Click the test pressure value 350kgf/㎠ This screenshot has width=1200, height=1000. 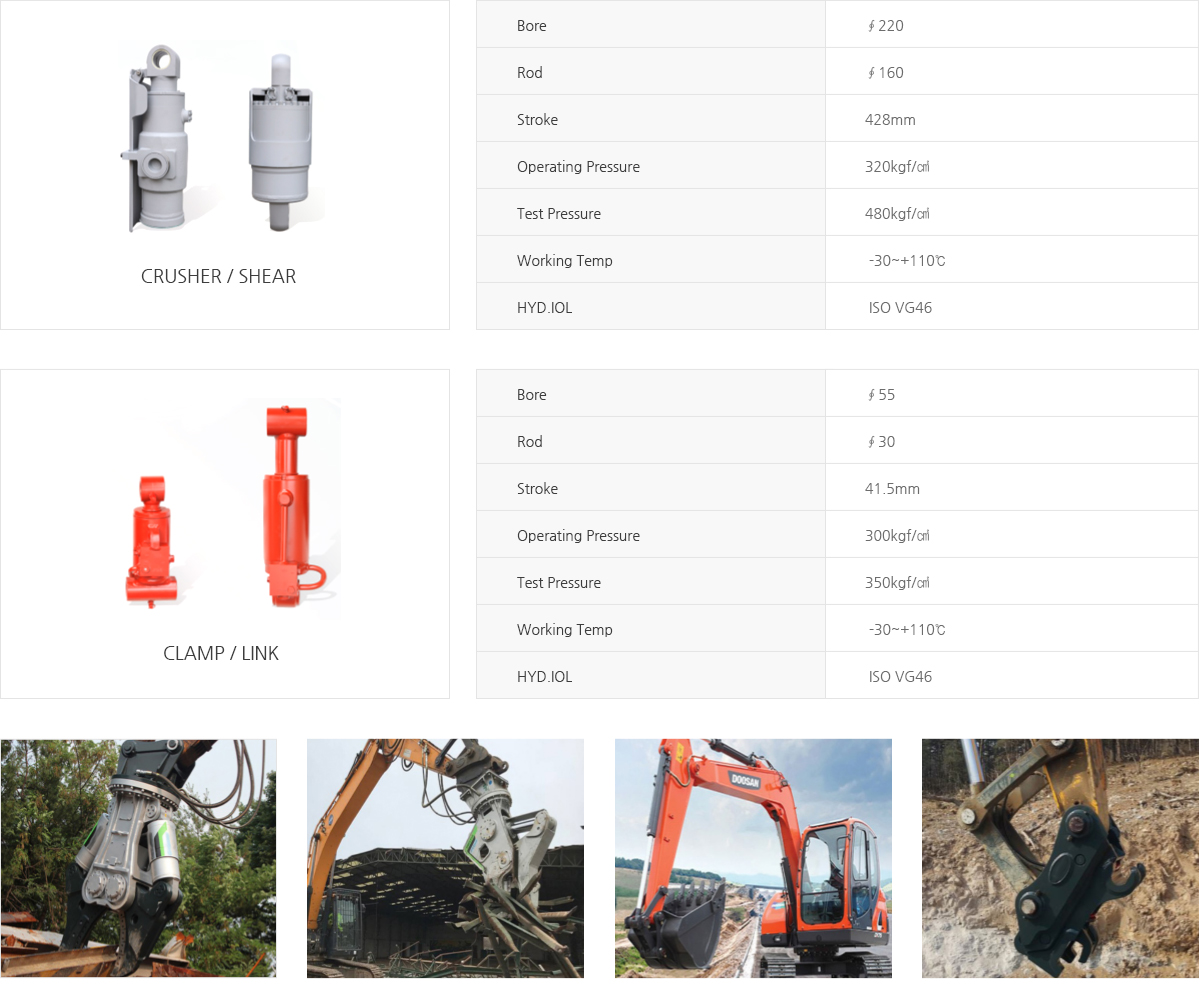tap(897, 582)
